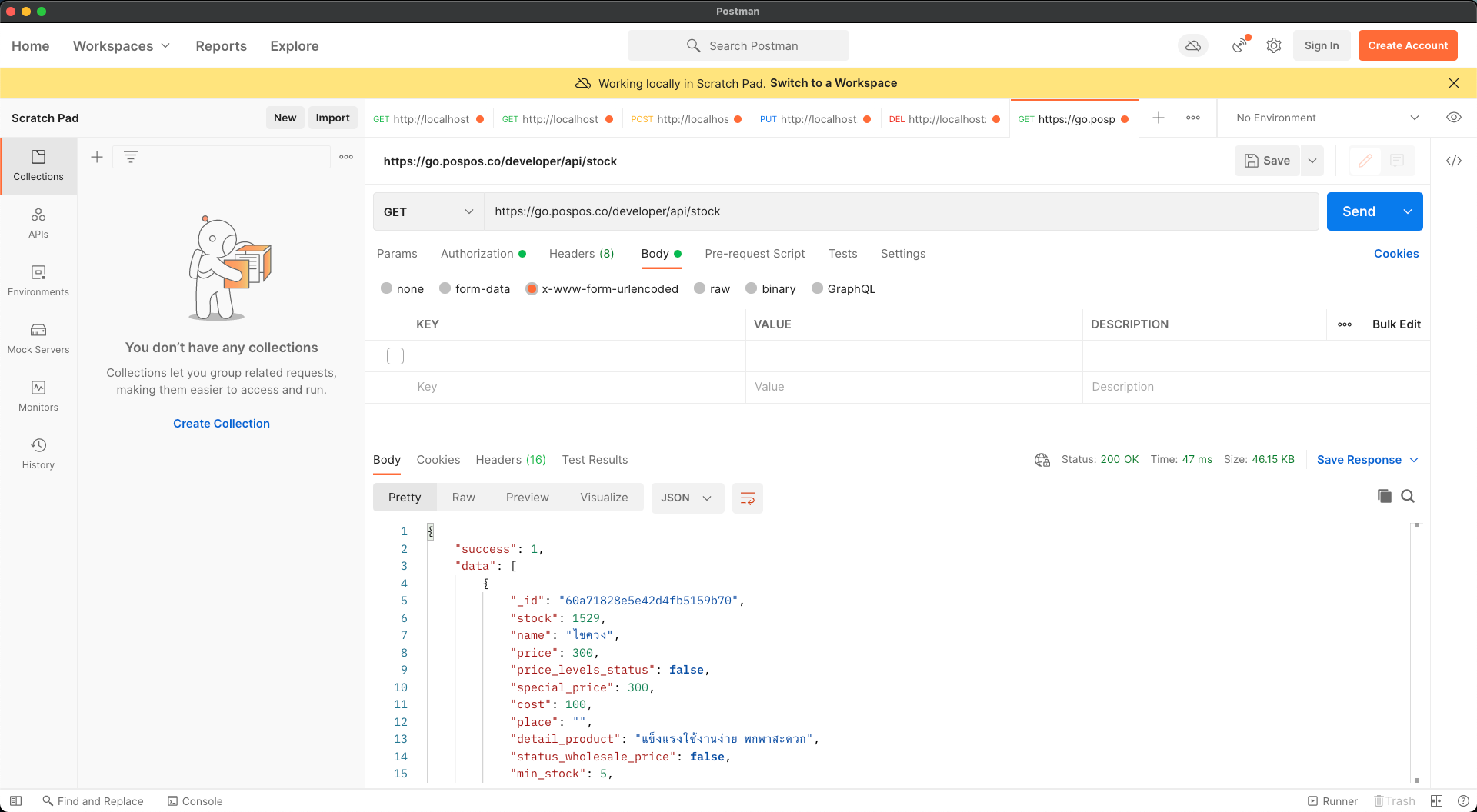
Task: Click the request URL input field
Action: click(x=900, y=211)
